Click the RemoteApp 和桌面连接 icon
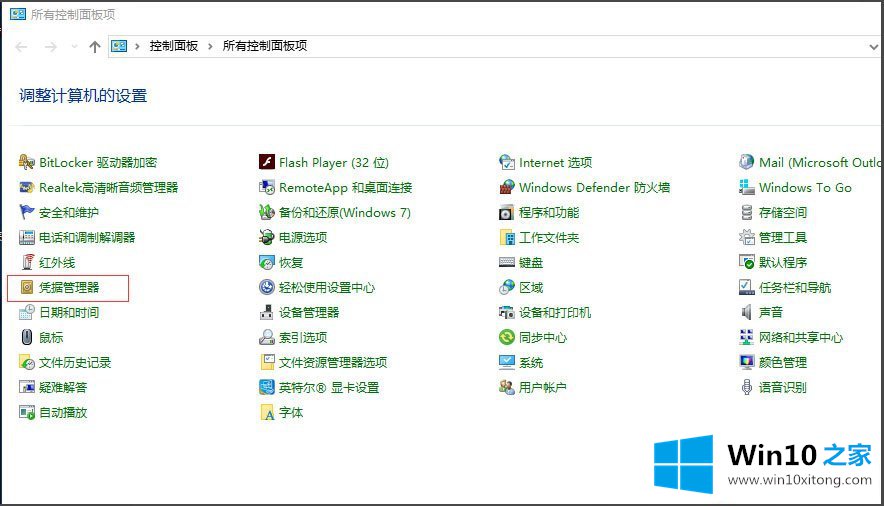This screenshot has width=884, height=506. pos(267,187)
